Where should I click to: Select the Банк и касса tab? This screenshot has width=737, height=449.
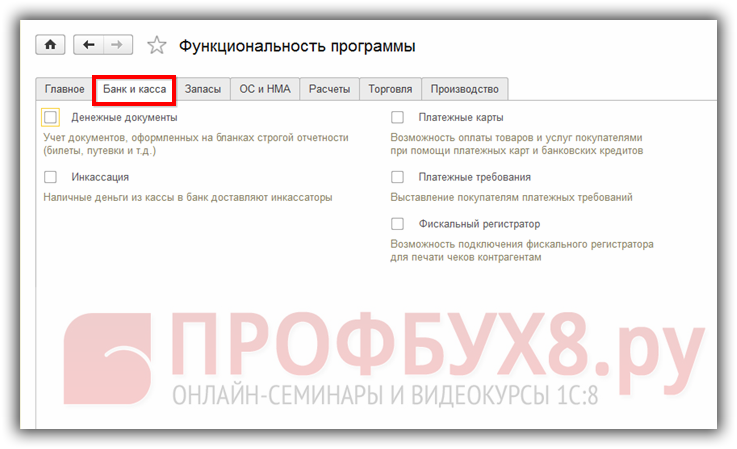click(x=134, y=89)
